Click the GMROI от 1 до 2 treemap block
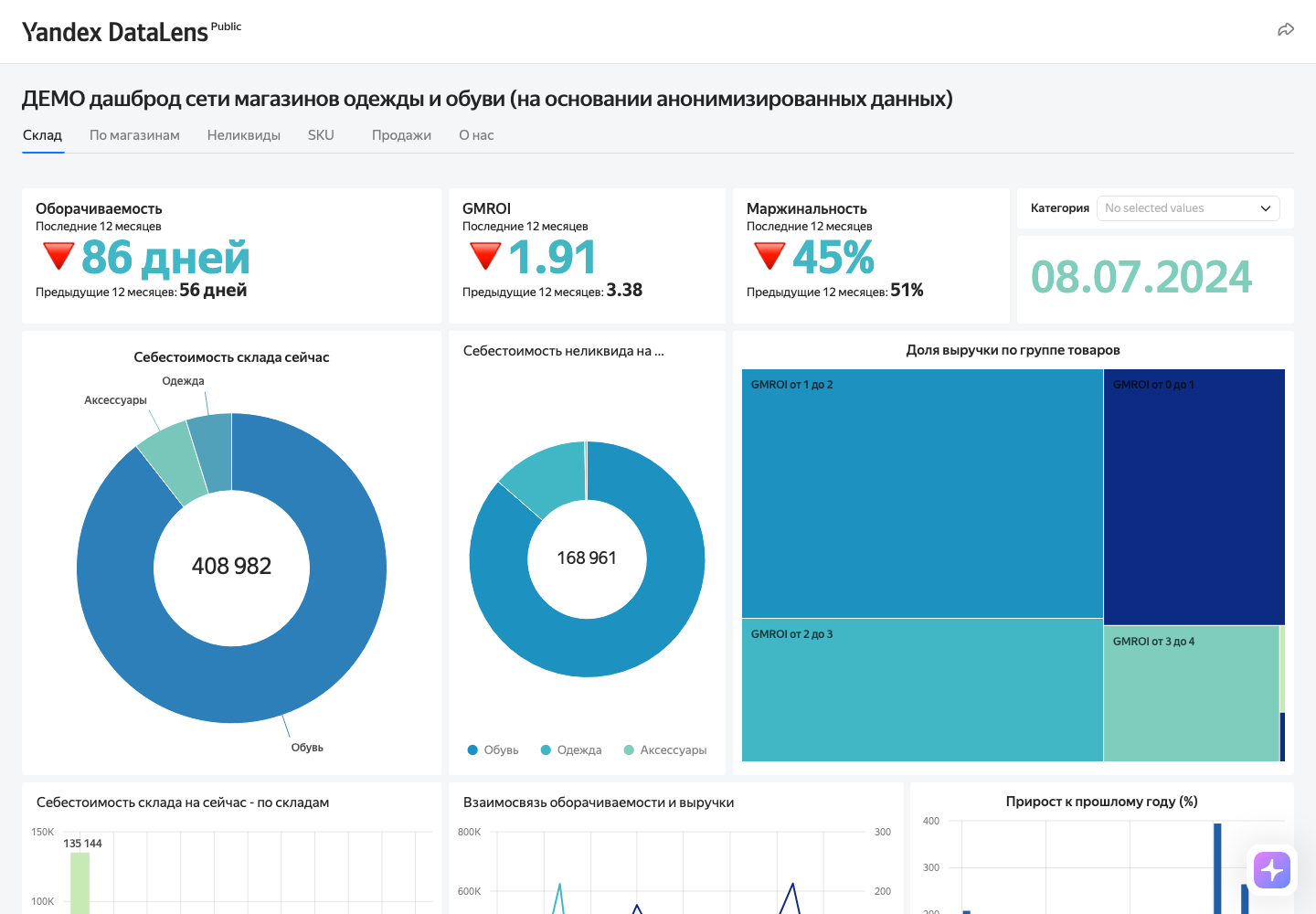 [922, 494]
